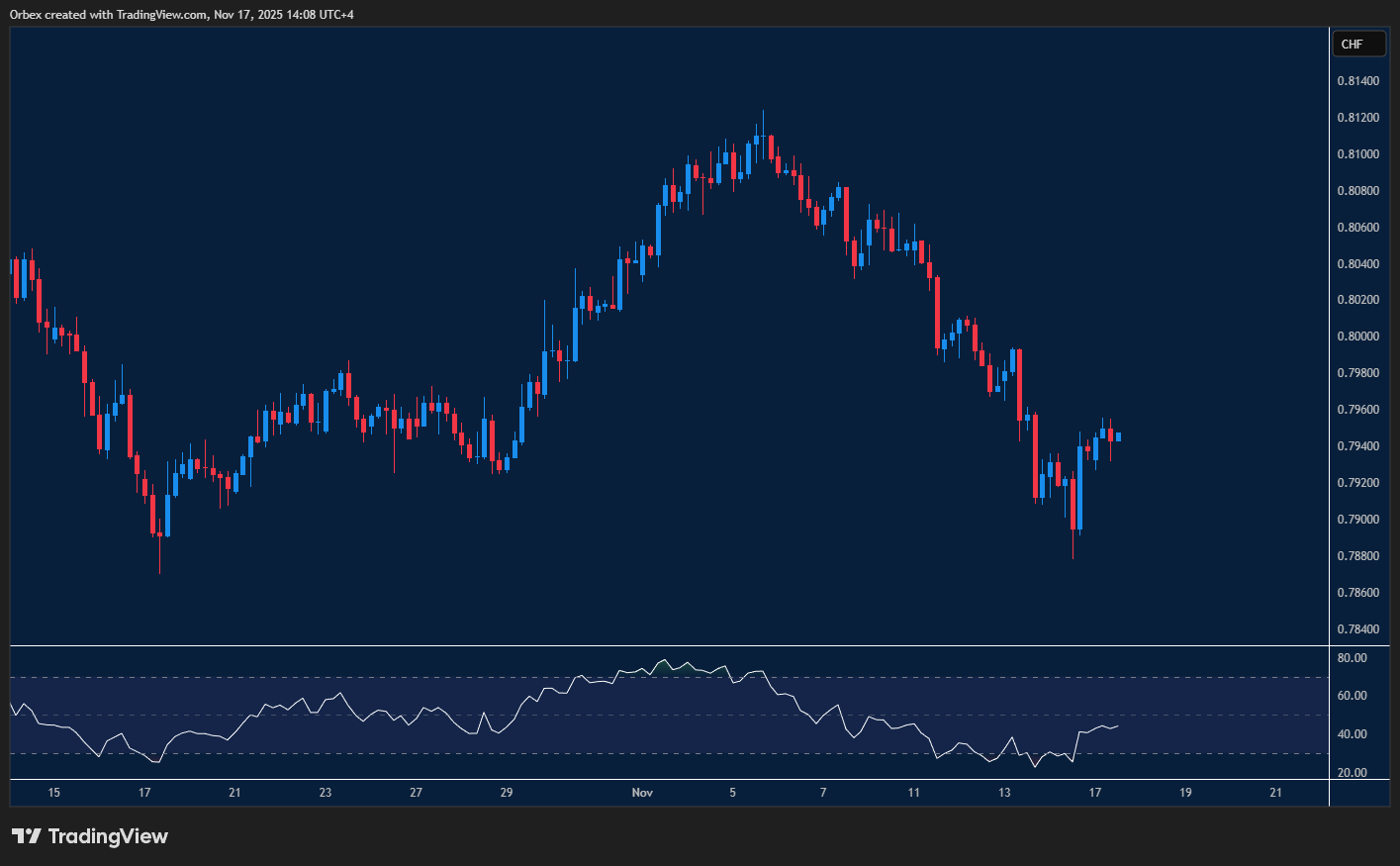Click the 60.00 RSI scale label
The height and width of the screenshot is (866, 1400).
pos(1352,696)
